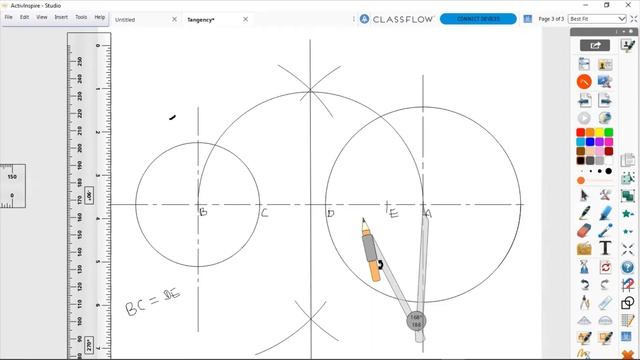Viewport: 640px width, 360px height.
Task: Open the main menu share button
Action: click(595, 45)
